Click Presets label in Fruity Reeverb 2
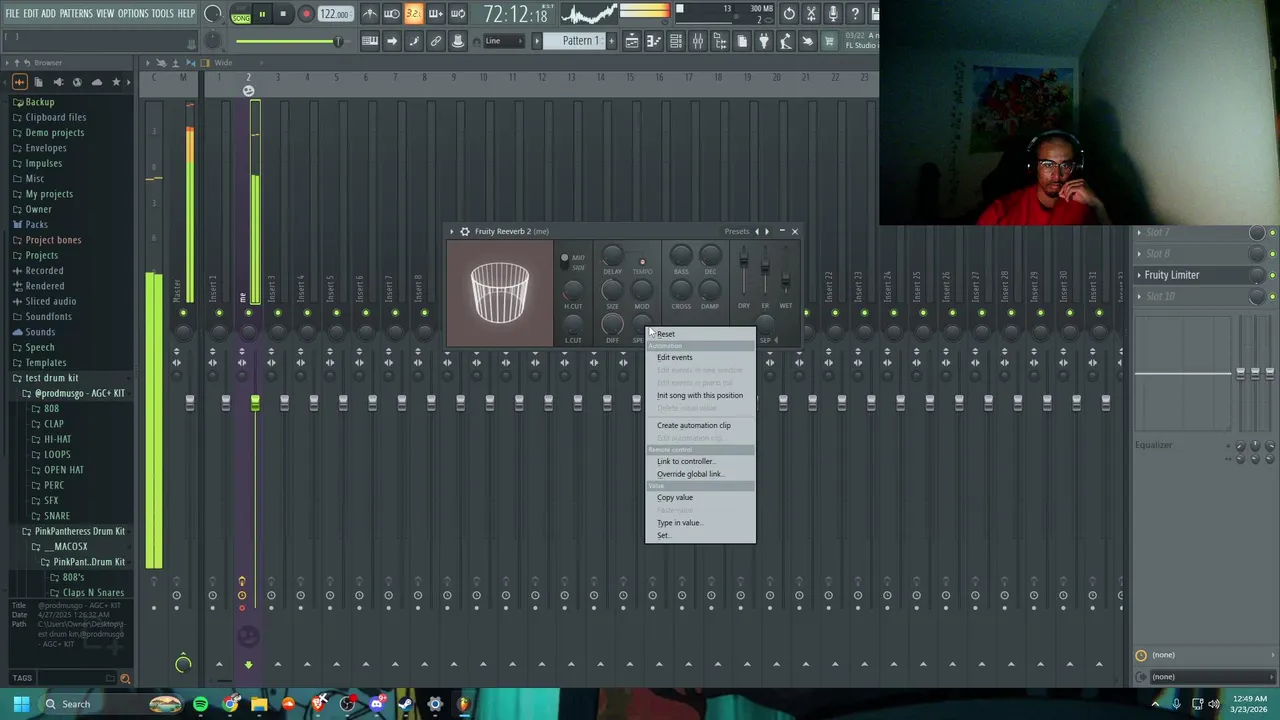This screenshot has height=720, width=1280. point(737,231)
